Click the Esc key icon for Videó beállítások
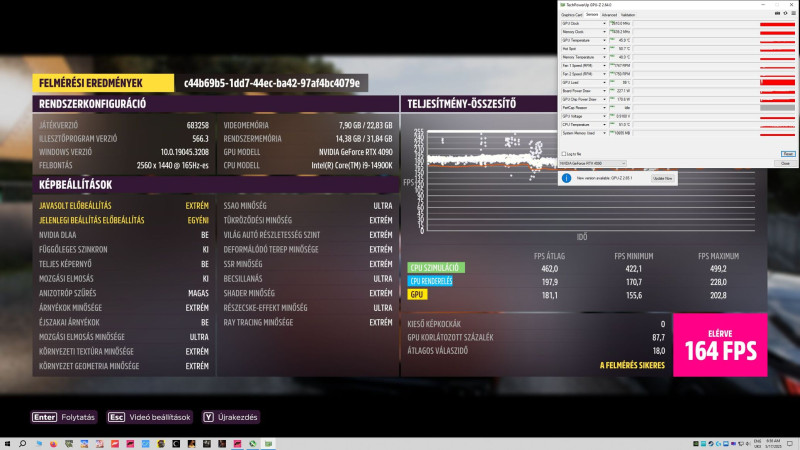The image size is (800, 450). pyautogui.click(x=116, y=417)
